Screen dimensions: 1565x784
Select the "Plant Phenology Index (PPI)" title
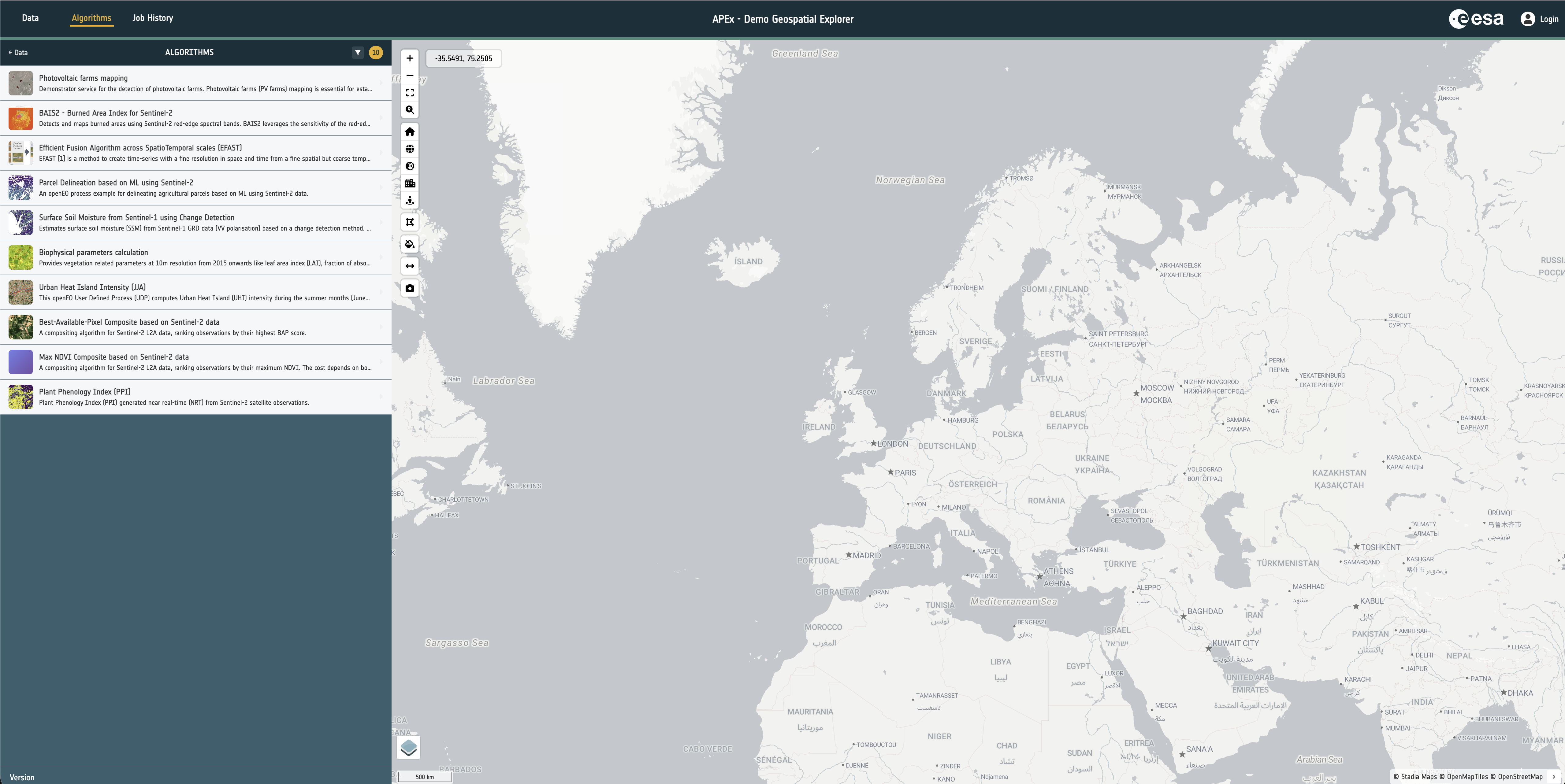point(85,392)
